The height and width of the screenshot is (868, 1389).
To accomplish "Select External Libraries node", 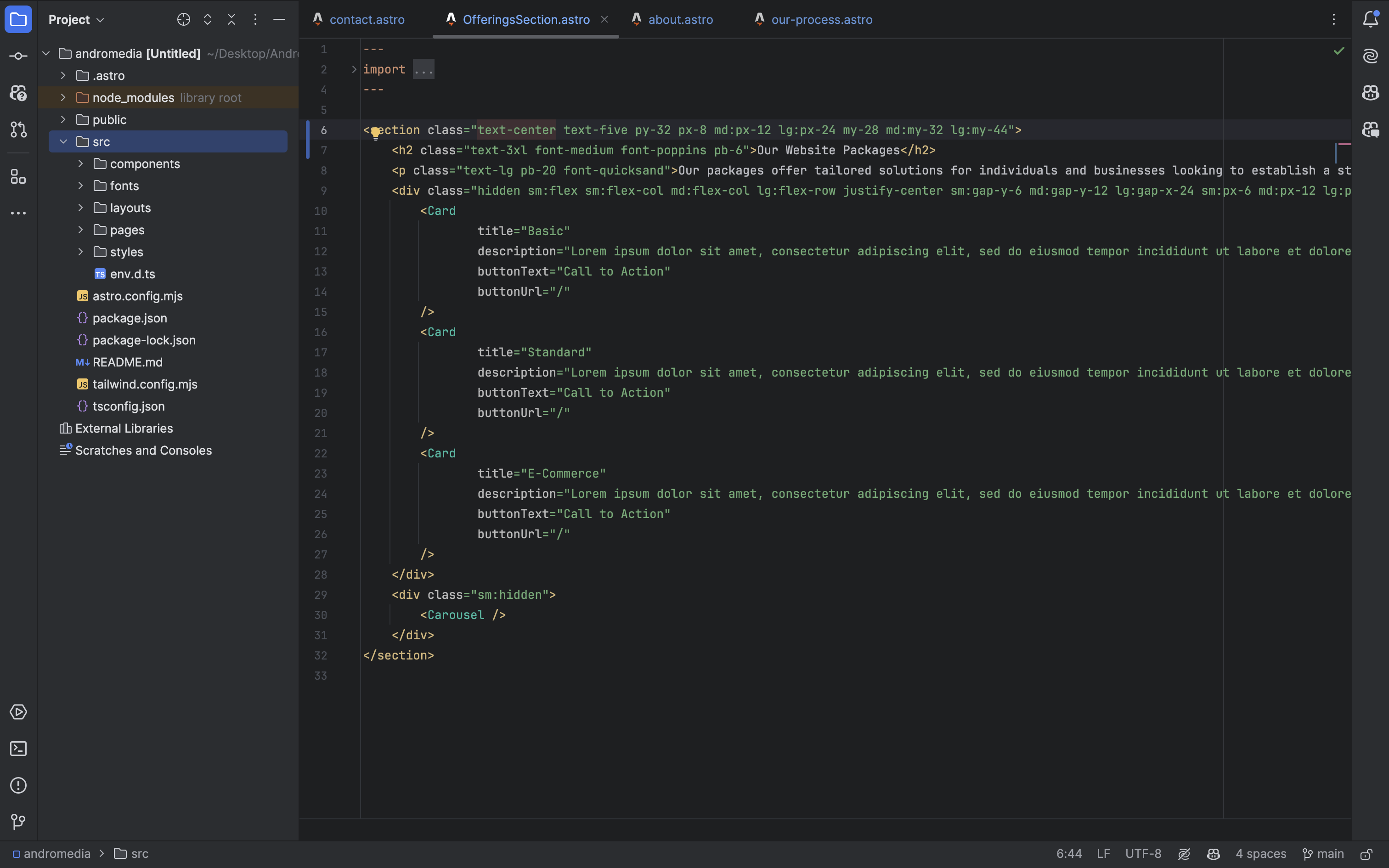I will (x=124, y=428).
